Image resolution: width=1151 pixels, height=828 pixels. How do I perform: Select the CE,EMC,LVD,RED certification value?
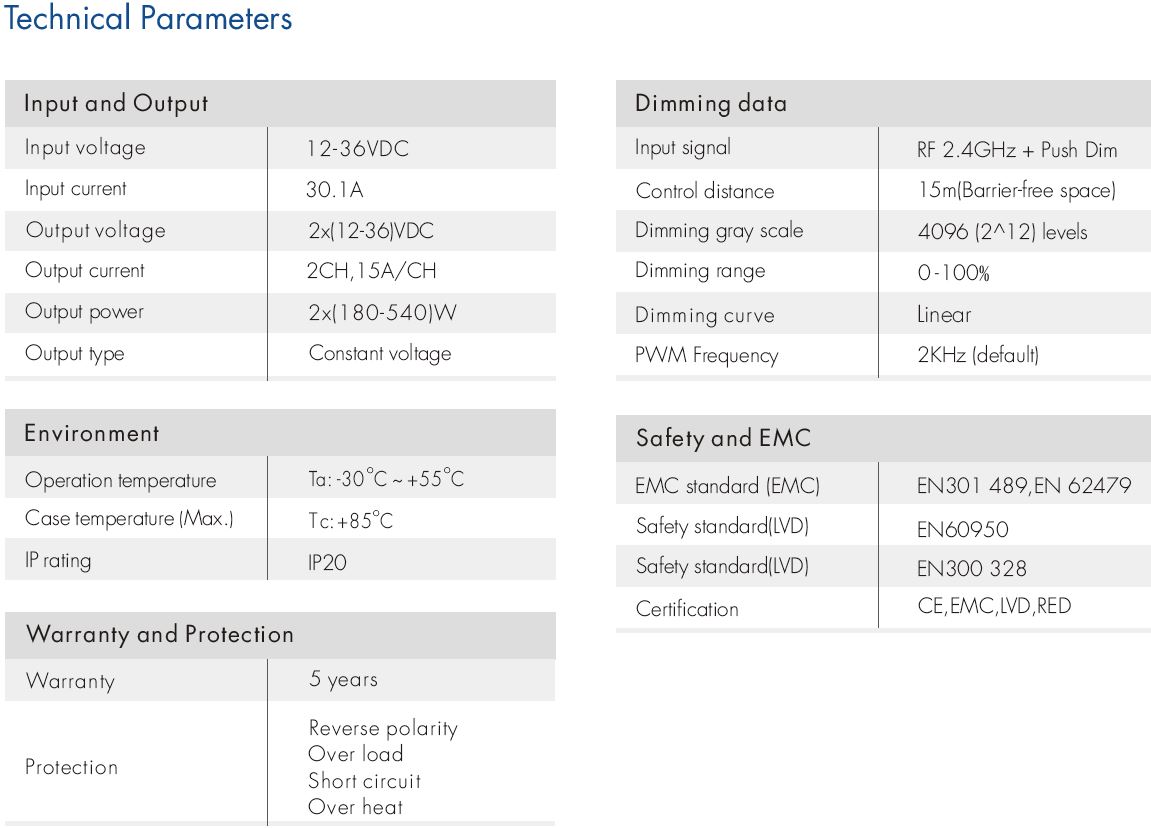point(993,606)
